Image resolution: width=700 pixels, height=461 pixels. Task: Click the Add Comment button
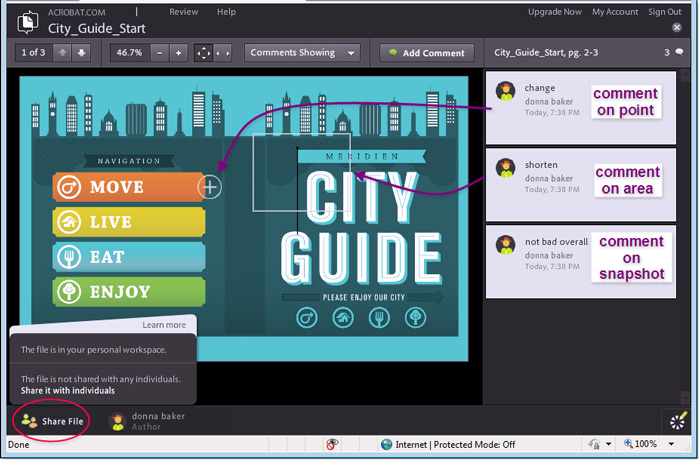pyautogui.click(x=427, y=53)
